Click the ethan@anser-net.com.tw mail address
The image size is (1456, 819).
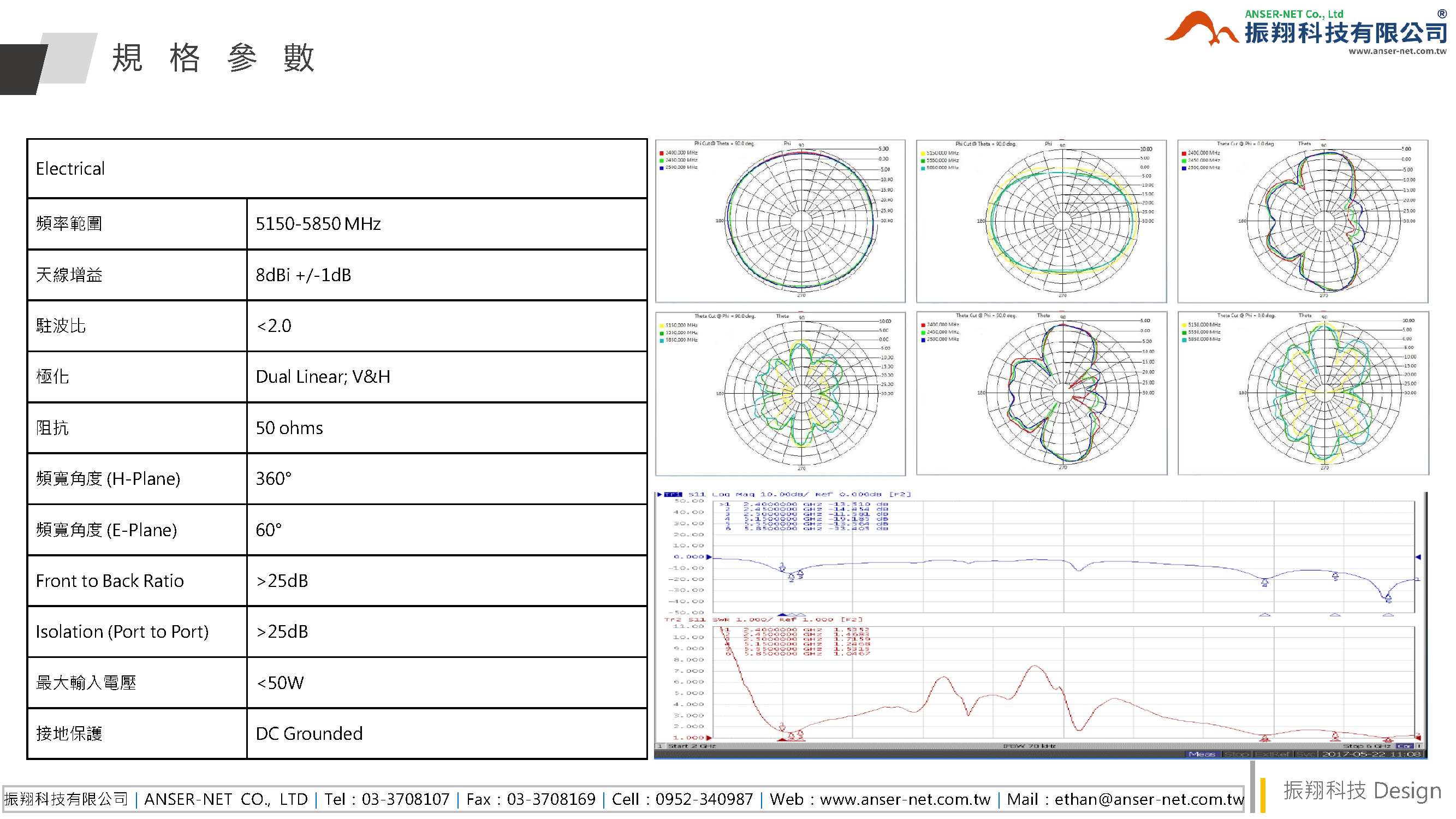[1149, 799]
